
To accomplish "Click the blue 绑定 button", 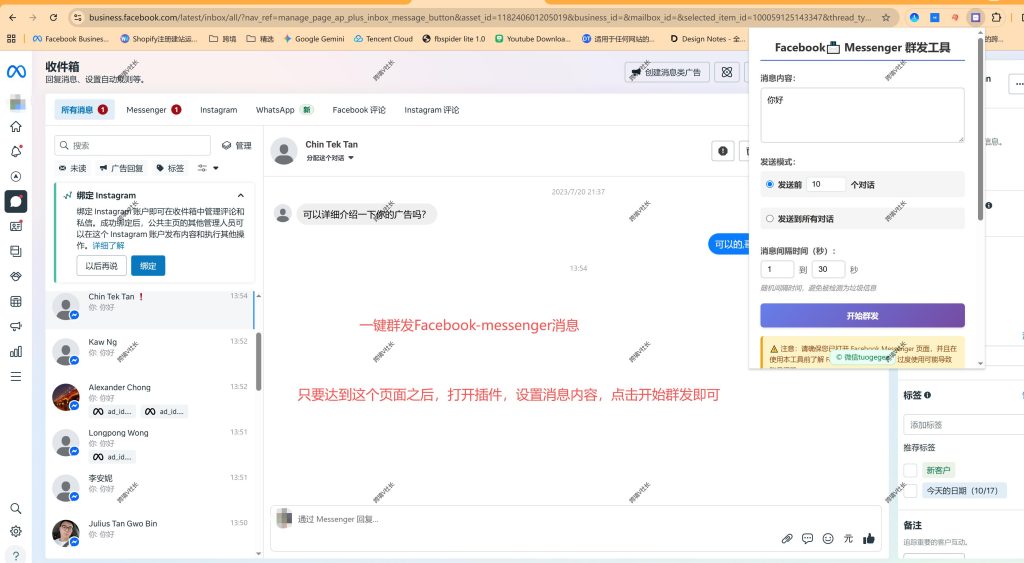I will (x=148, y=266).
